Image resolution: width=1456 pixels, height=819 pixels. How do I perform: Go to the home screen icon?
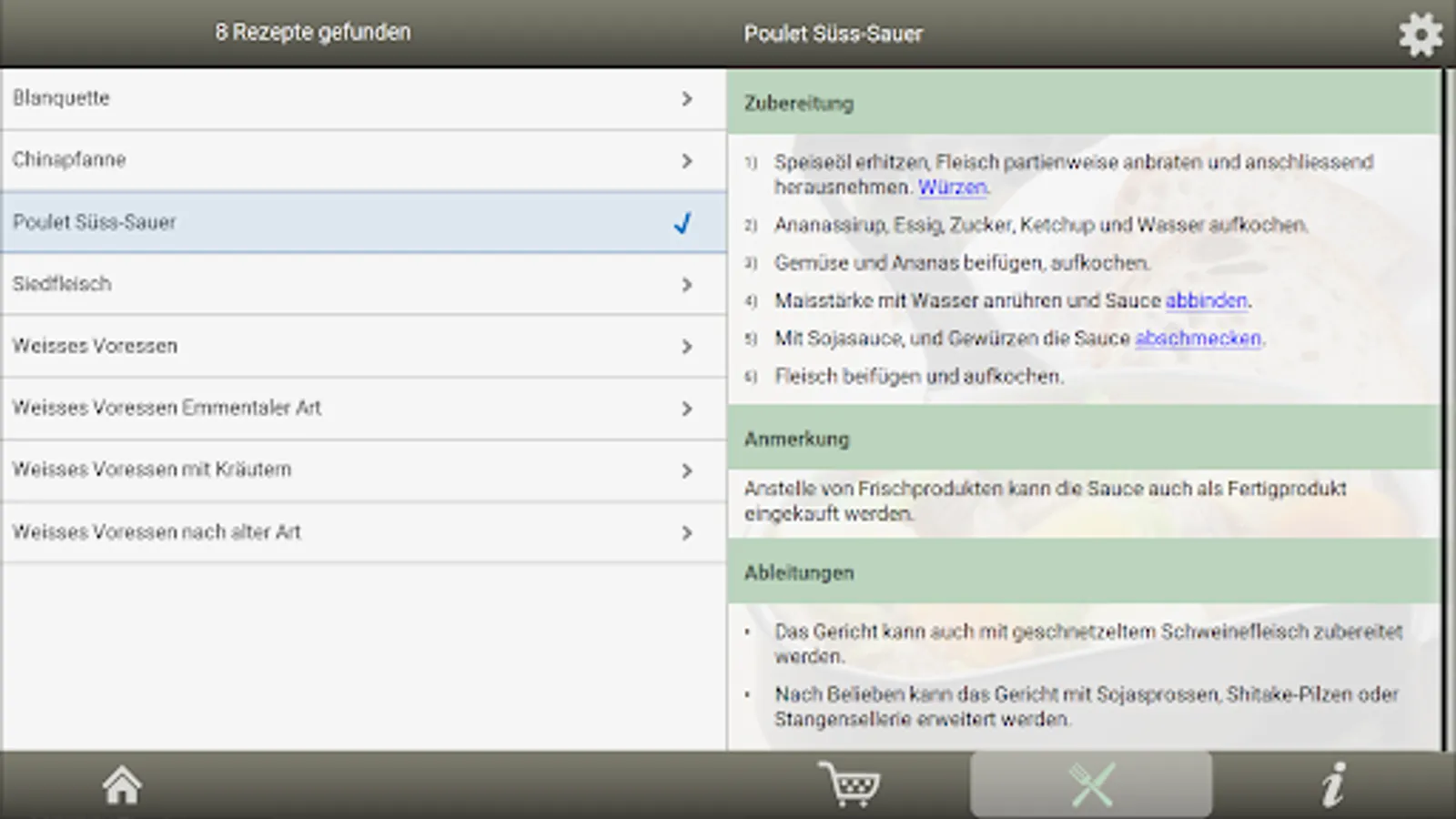(x=122, y=784)
